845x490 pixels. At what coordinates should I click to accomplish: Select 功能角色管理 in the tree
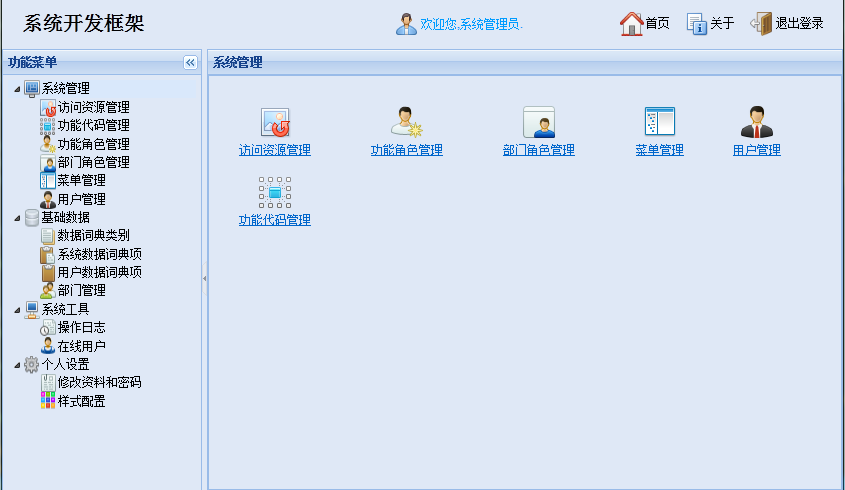pos(94,144)
